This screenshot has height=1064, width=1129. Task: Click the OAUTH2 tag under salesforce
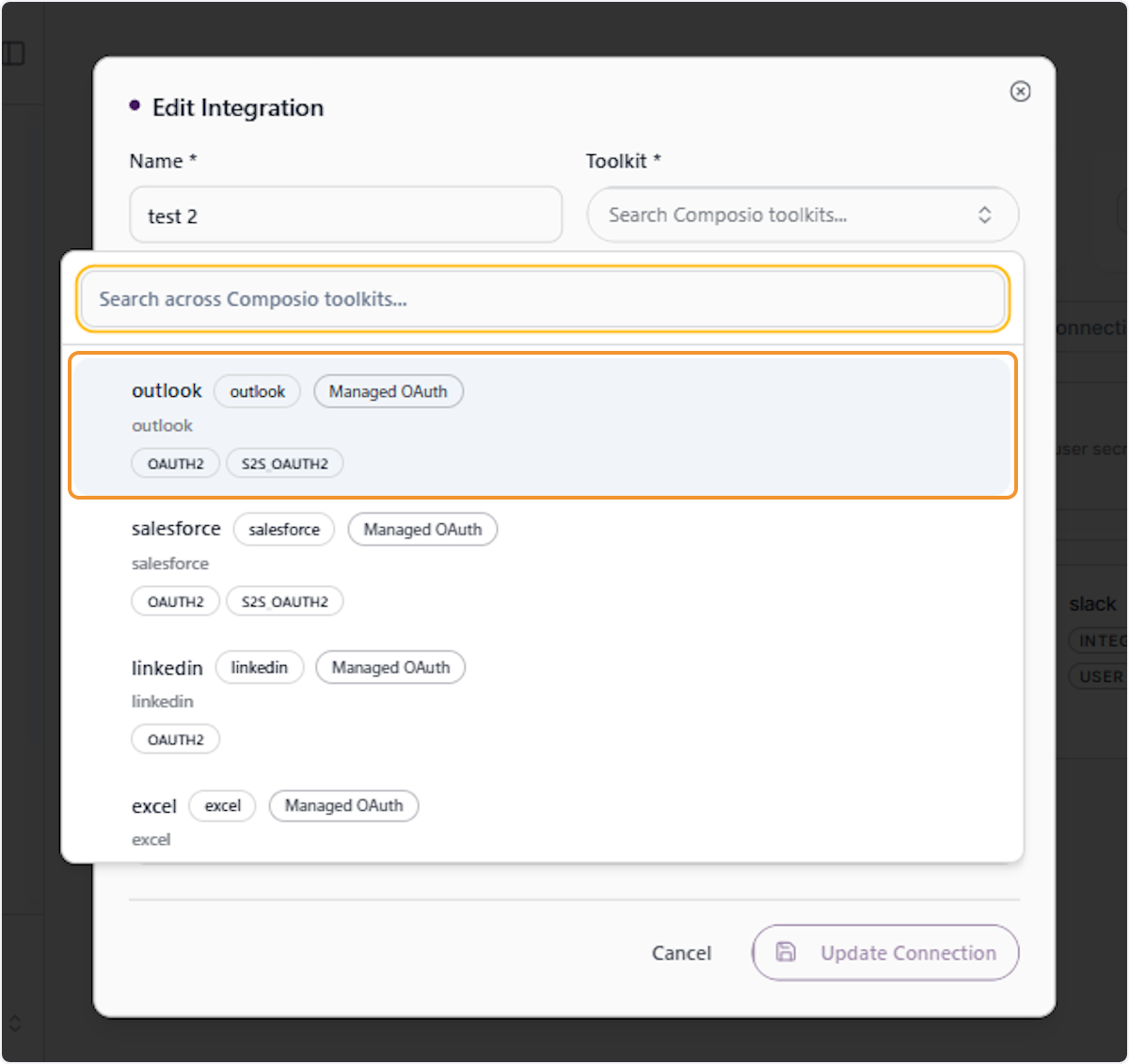click(175, 601)
